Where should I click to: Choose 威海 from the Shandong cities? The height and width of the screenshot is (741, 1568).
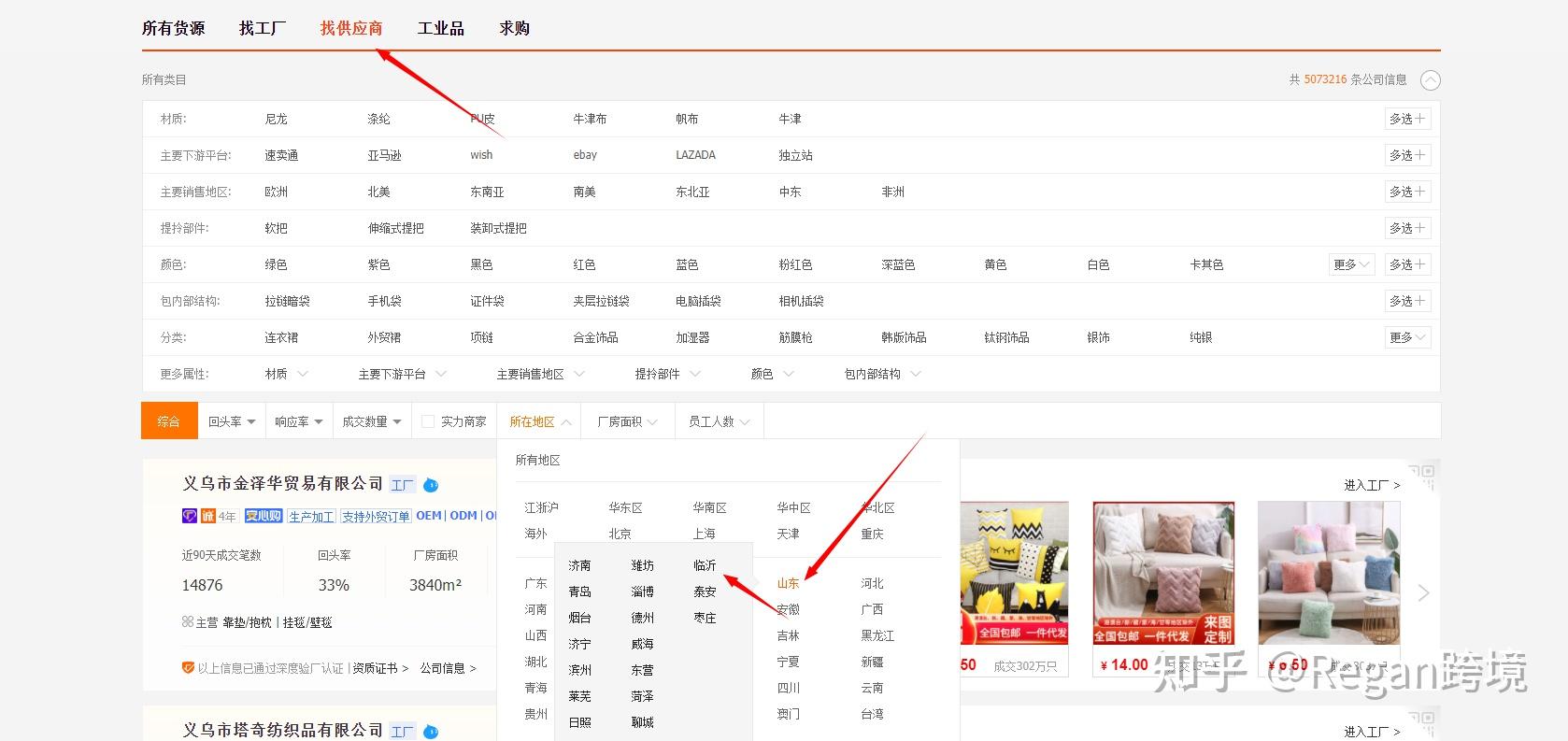click(x=642, y=644)
